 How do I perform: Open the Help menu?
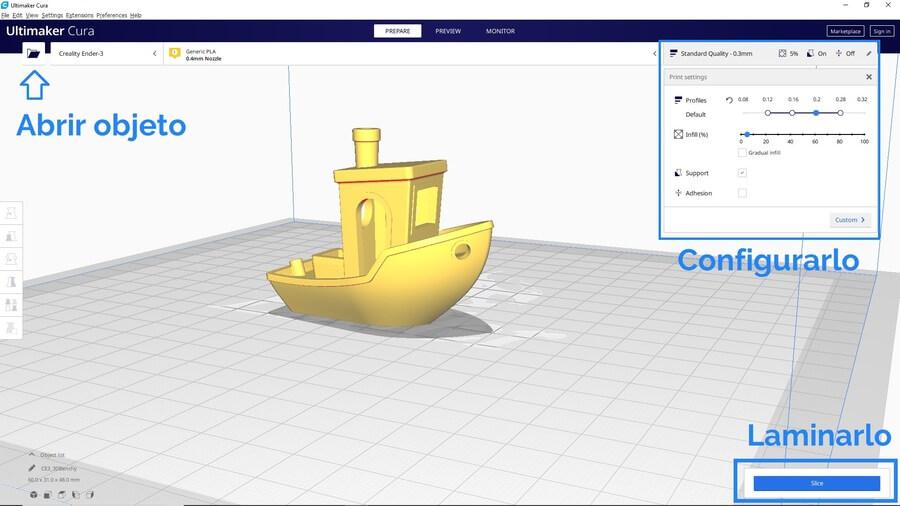pyautogui.click(x=135, y=15)
